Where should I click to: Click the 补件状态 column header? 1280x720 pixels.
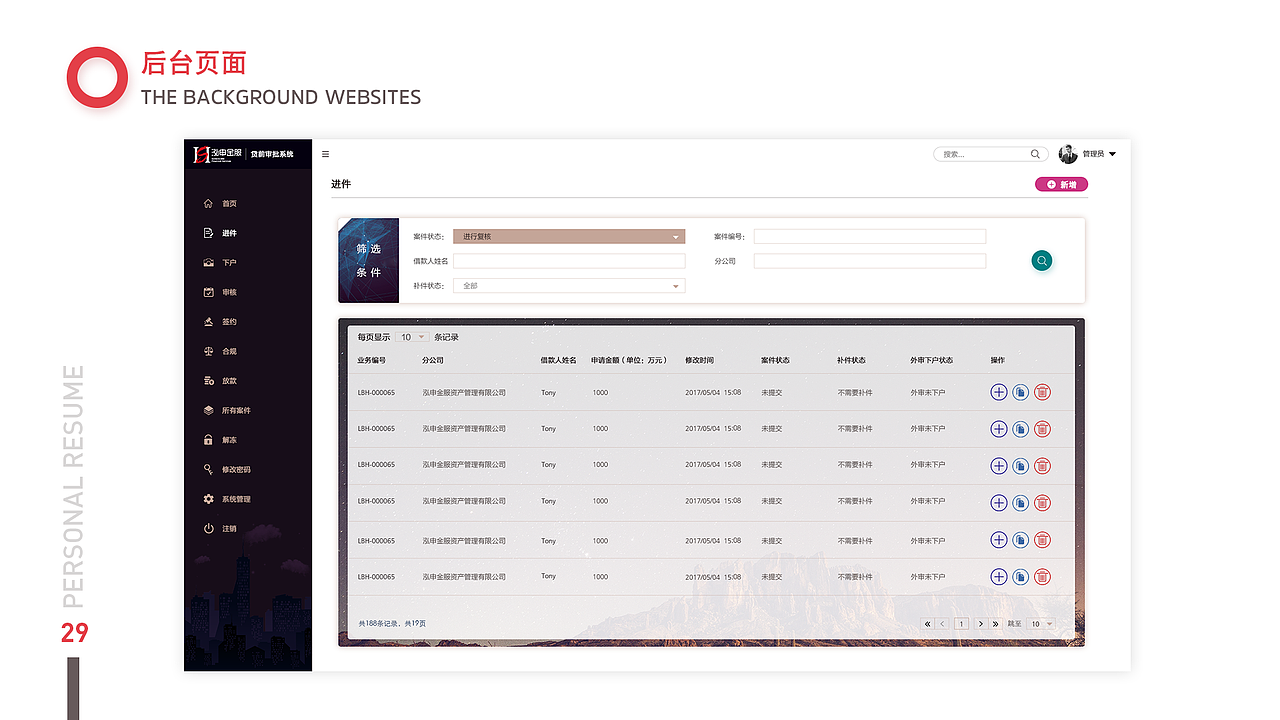[852, 360]
